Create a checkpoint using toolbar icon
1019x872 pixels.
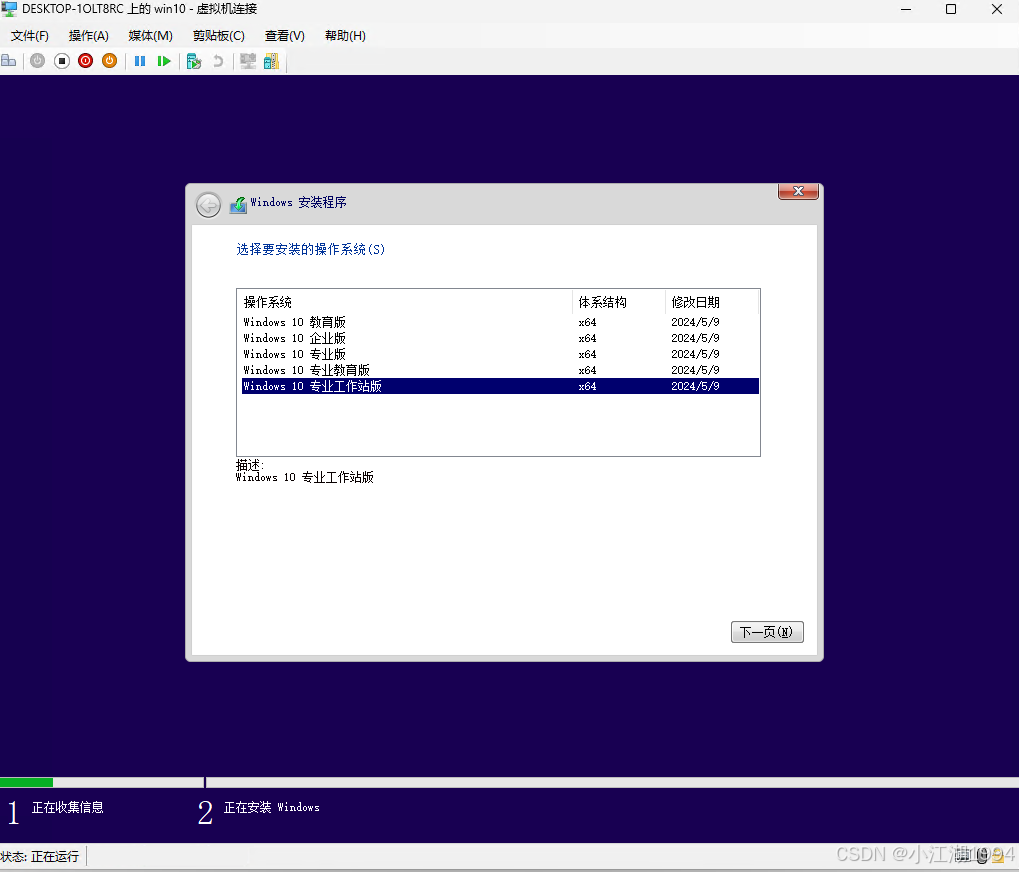194,61
